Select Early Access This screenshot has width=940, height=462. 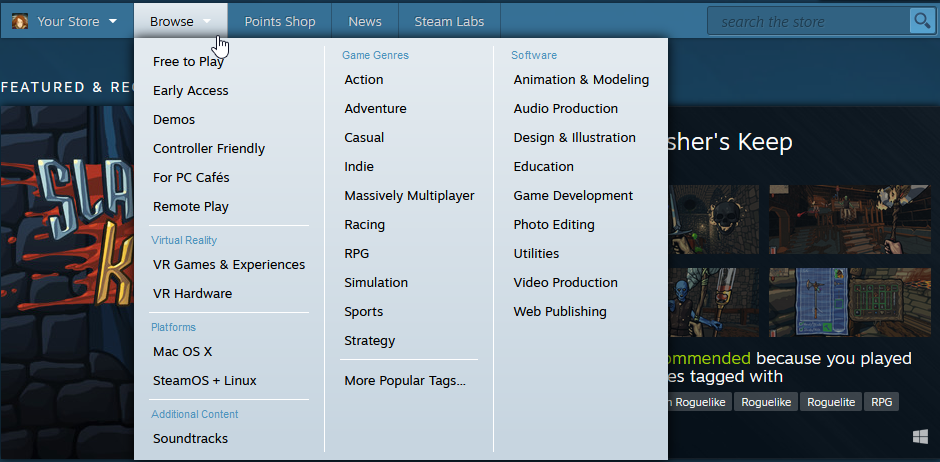pyautogui.click(x=191, y=90)
